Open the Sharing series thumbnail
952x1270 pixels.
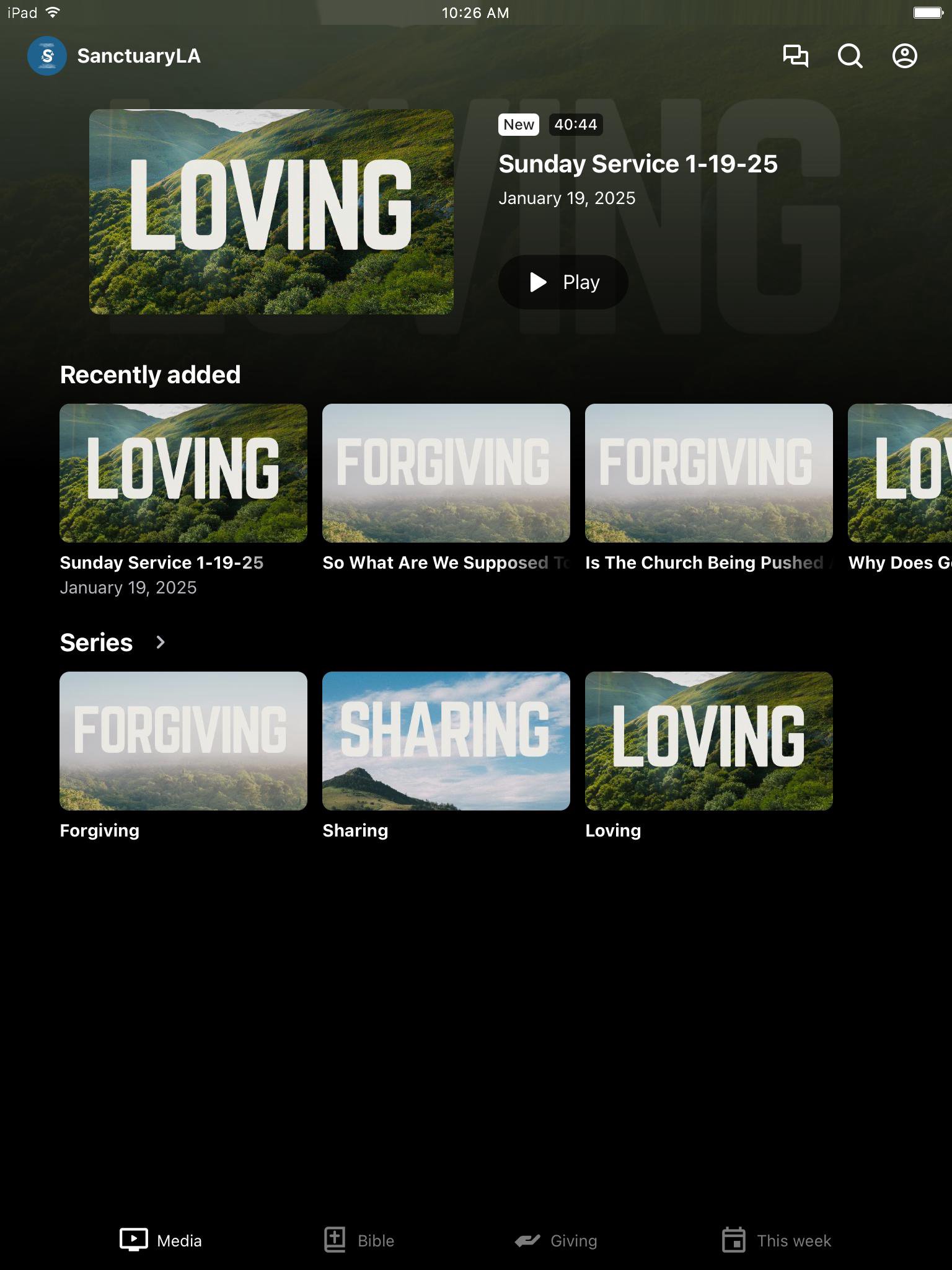click(x=446, y=741)
